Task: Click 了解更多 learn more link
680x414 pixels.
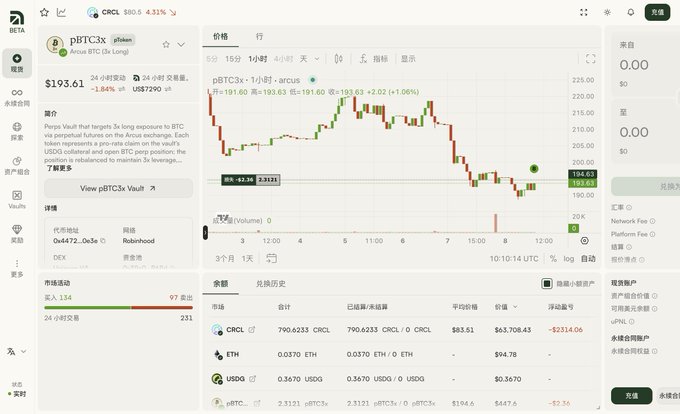Action: [x=59, y=168]
